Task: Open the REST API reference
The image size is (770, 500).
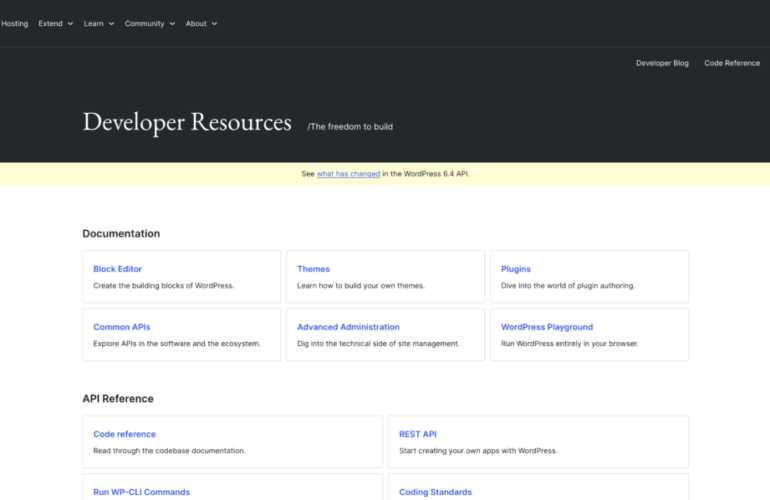Action: (x=417, y=434)
